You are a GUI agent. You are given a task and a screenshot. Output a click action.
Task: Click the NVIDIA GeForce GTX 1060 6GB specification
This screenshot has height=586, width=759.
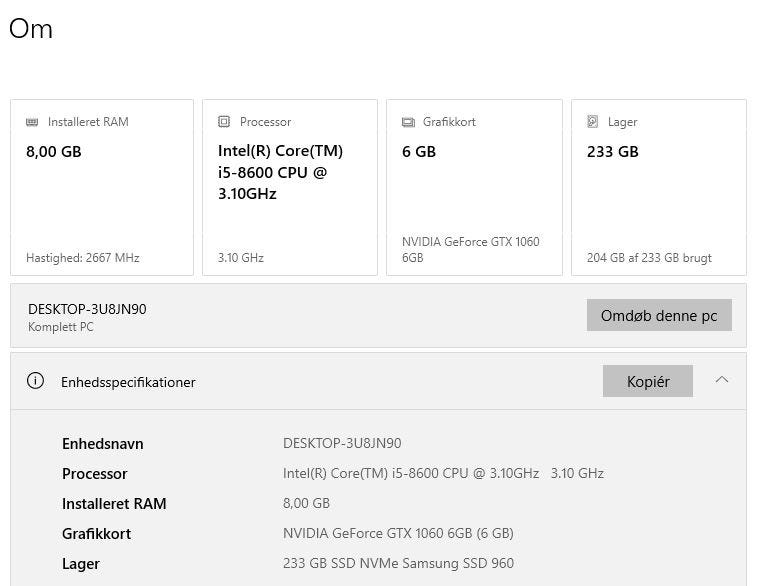[398, 533]
